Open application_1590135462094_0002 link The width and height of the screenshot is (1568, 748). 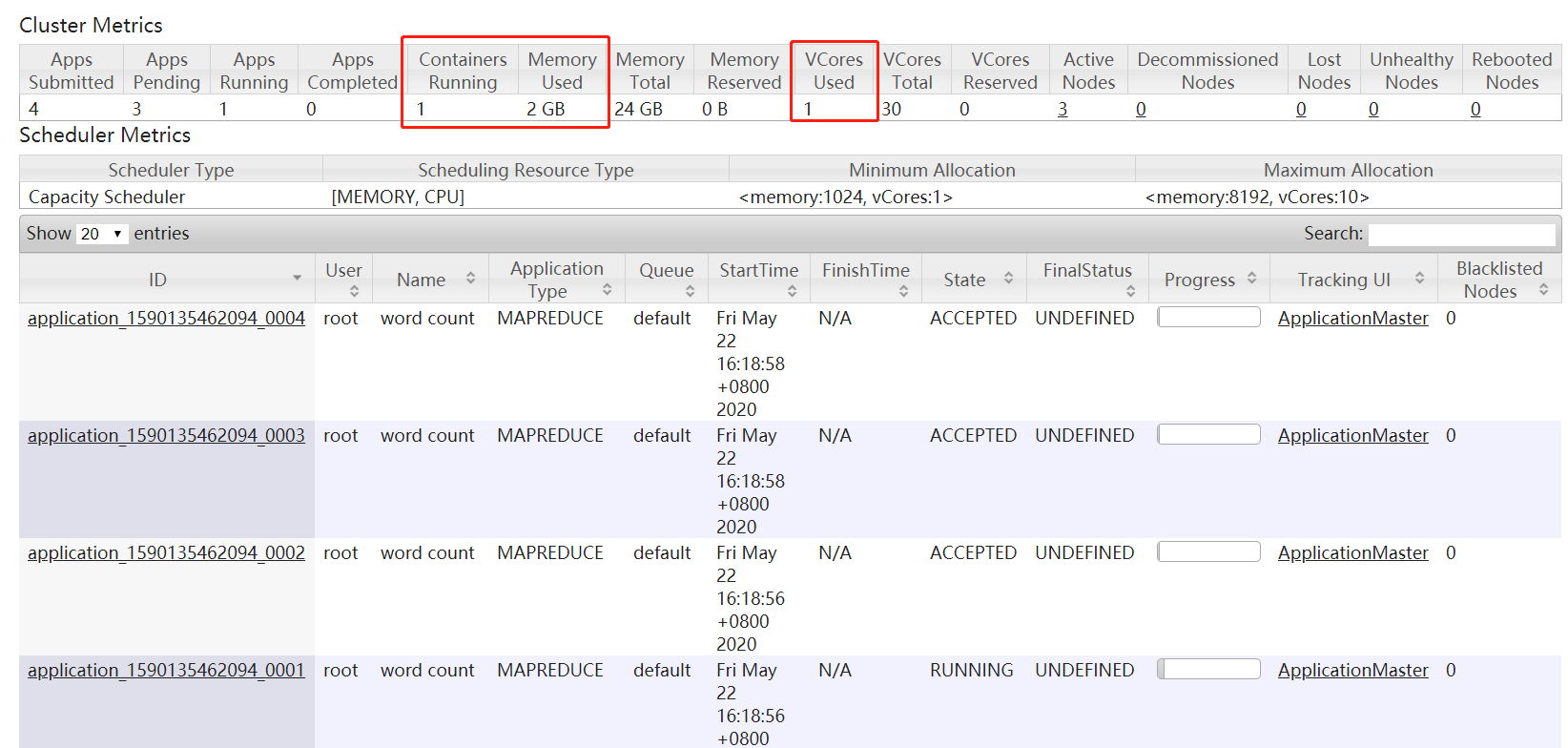coord(166,553)
